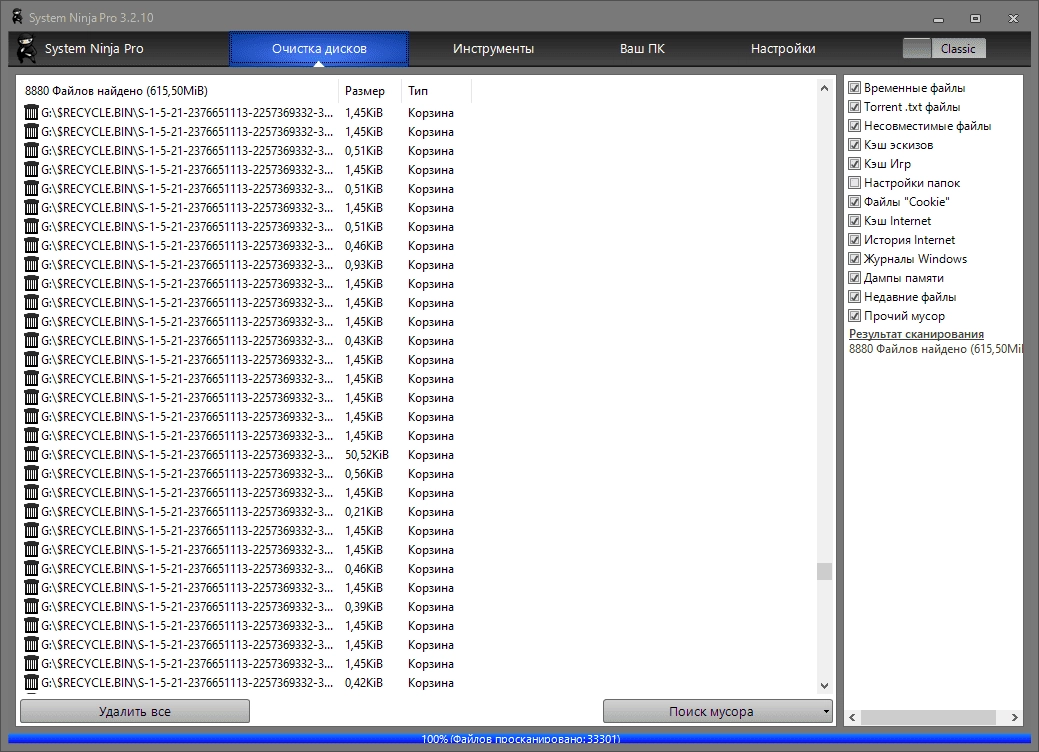Viewport: 1039px width, 752px height.
Task: Go to the Настройки tab
Action: (783, 48)
